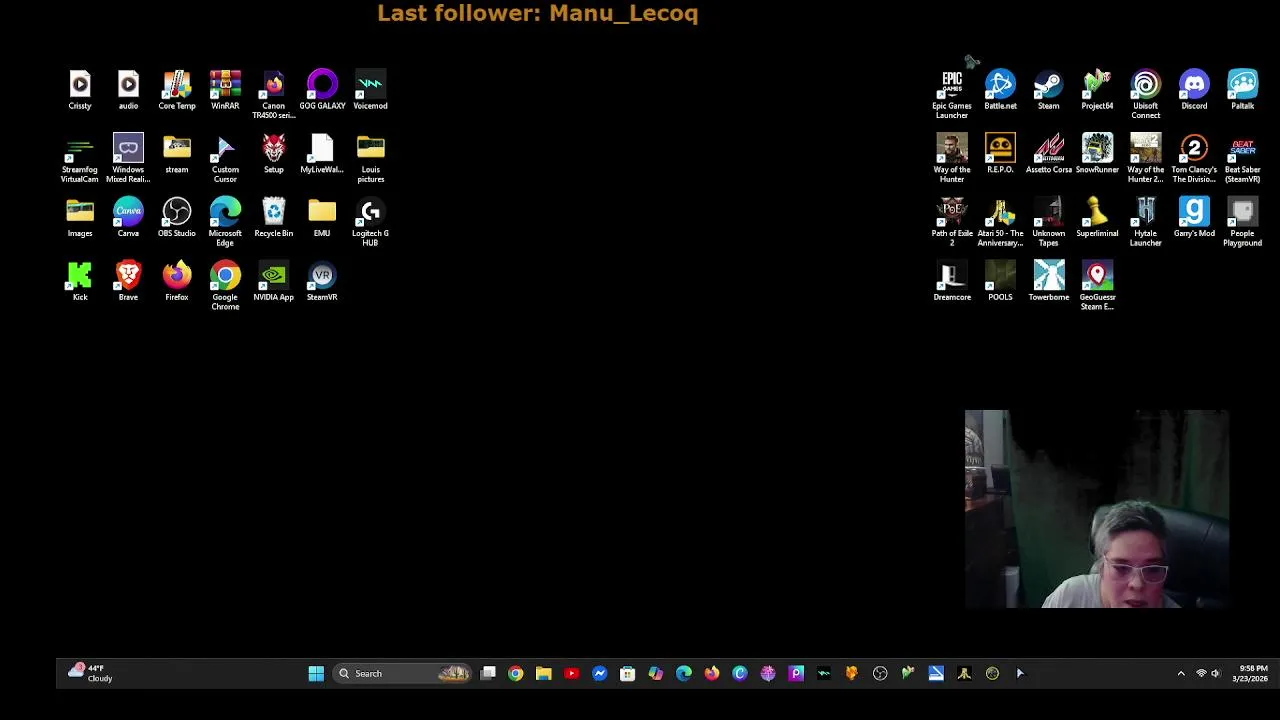
Task: Open the Wi-Fi network tray icon
Action: [1201, 674]
